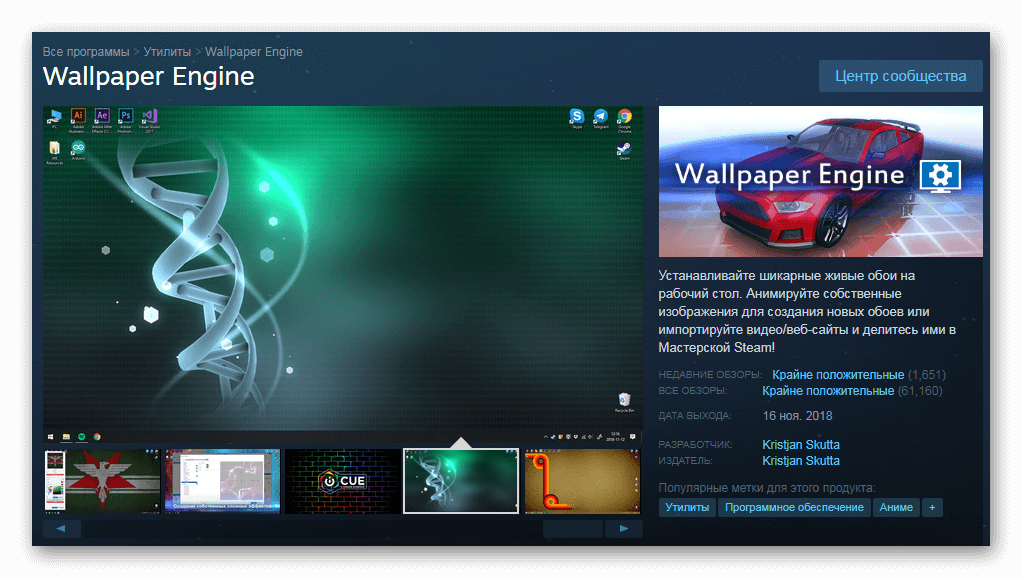Select the iCUE rainbow brick thumbnail
This screenshot has height=578, width=1022.
coord(342,481)
